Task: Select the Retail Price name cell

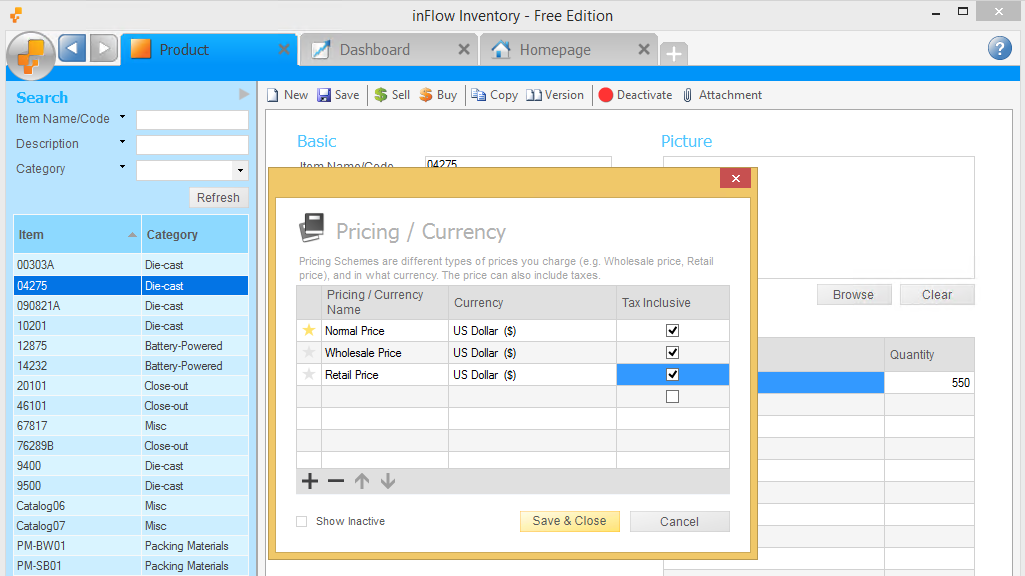Action: [x=385, y=375]
